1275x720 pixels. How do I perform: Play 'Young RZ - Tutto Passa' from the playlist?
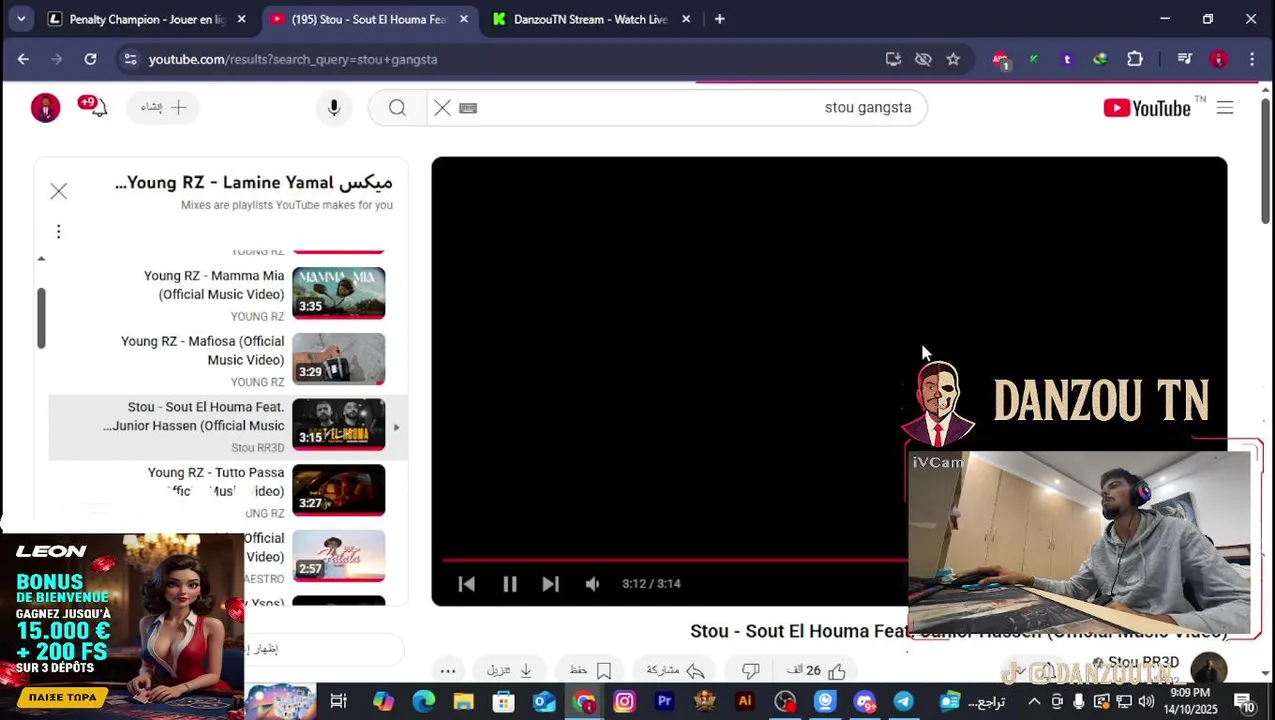coord(228,491)
